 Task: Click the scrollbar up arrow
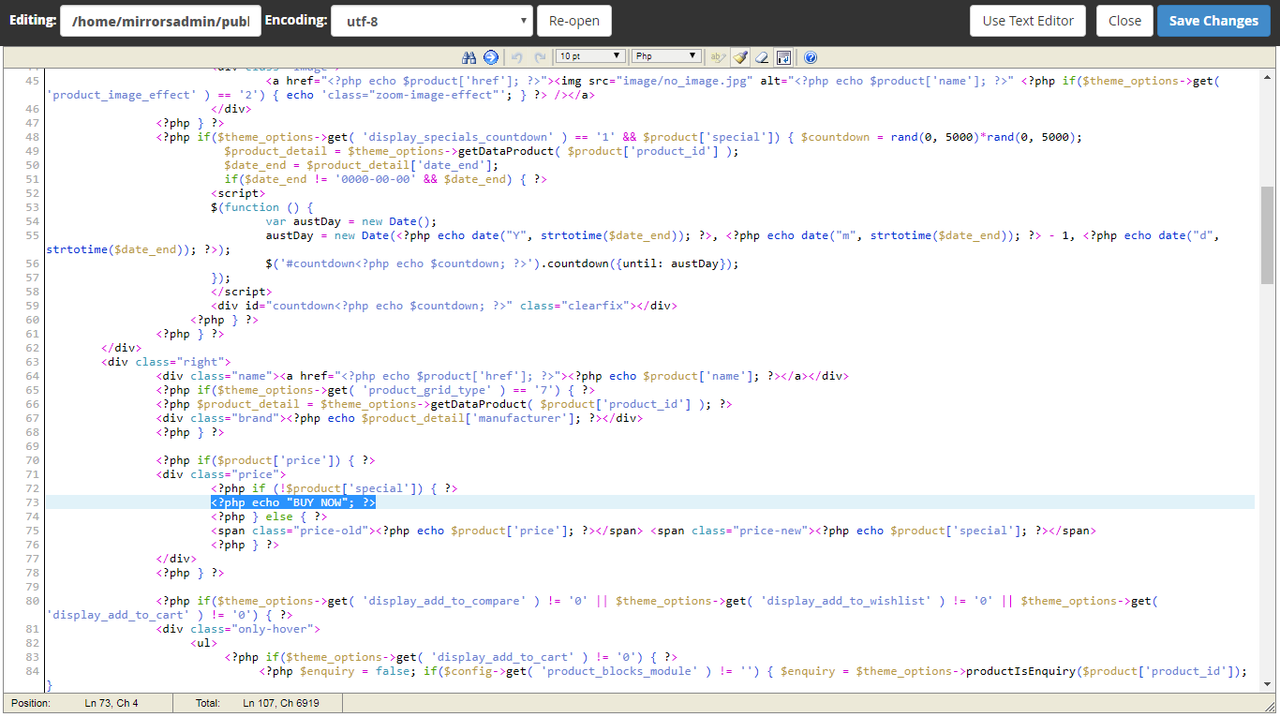click(x=1268, y=75)
